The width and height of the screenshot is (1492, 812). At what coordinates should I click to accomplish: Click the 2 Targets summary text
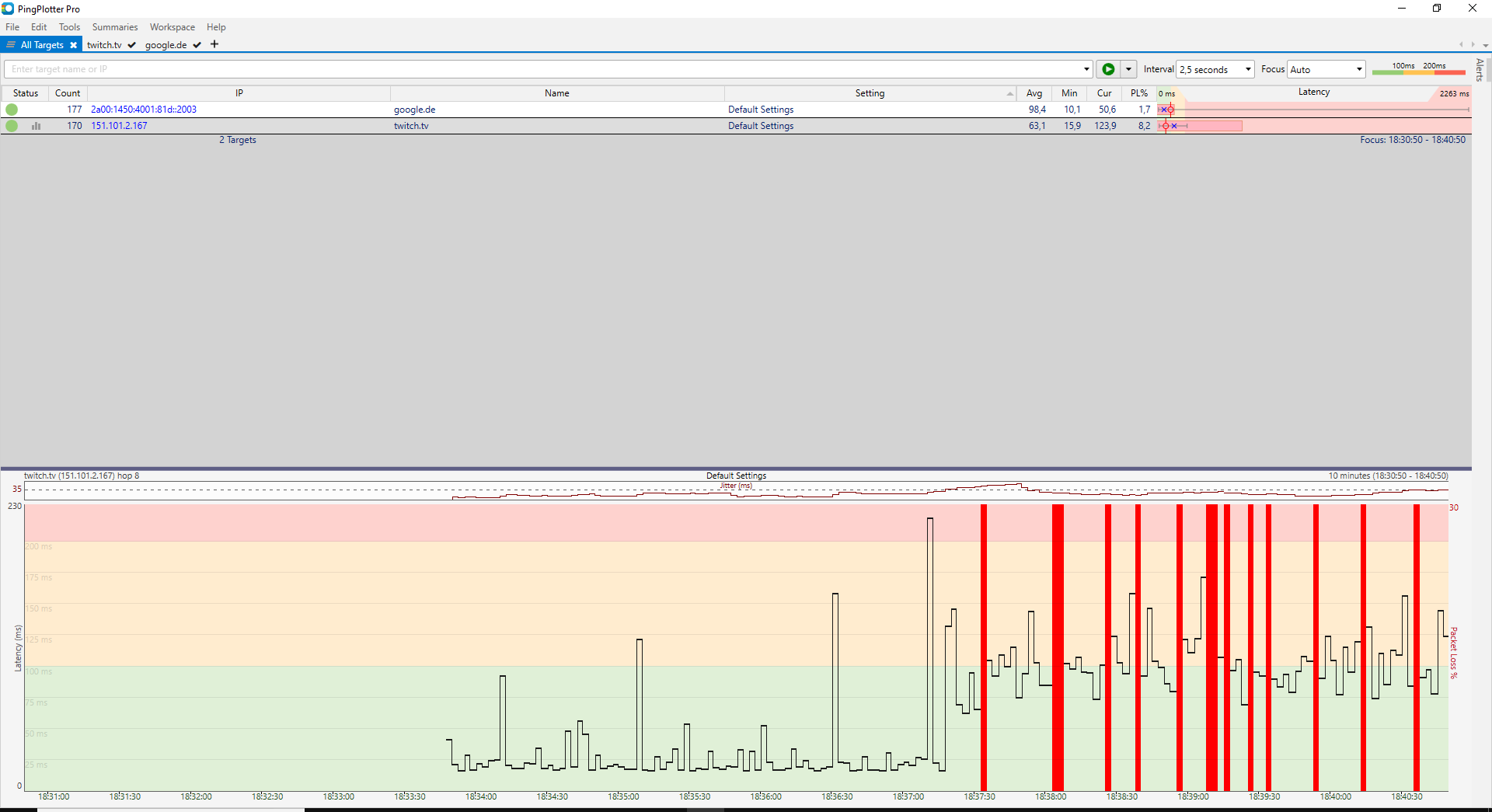pyautogui.click(x=238, y=141)
